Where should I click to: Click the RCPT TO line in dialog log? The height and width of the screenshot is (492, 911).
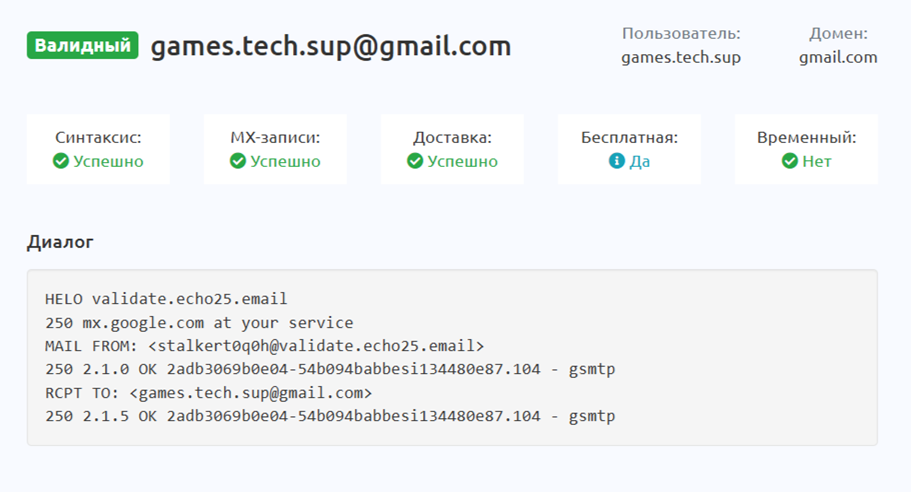tap(209, 393)
